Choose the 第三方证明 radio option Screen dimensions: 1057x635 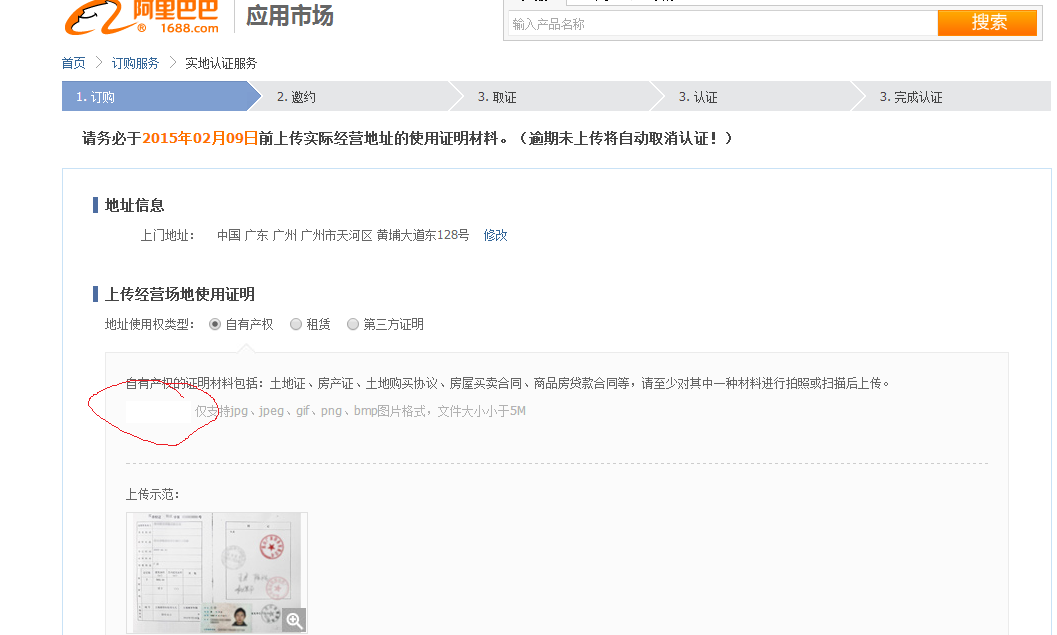[x=353, y=324]
